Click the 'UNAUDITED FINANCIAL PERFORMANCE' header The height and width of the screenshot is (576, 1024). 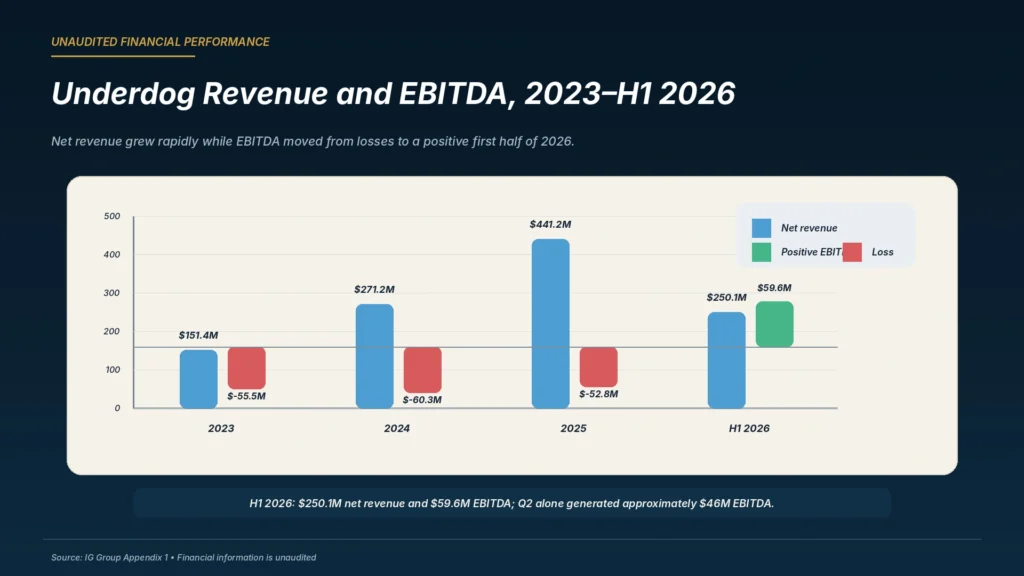click(x=160, y=42)
